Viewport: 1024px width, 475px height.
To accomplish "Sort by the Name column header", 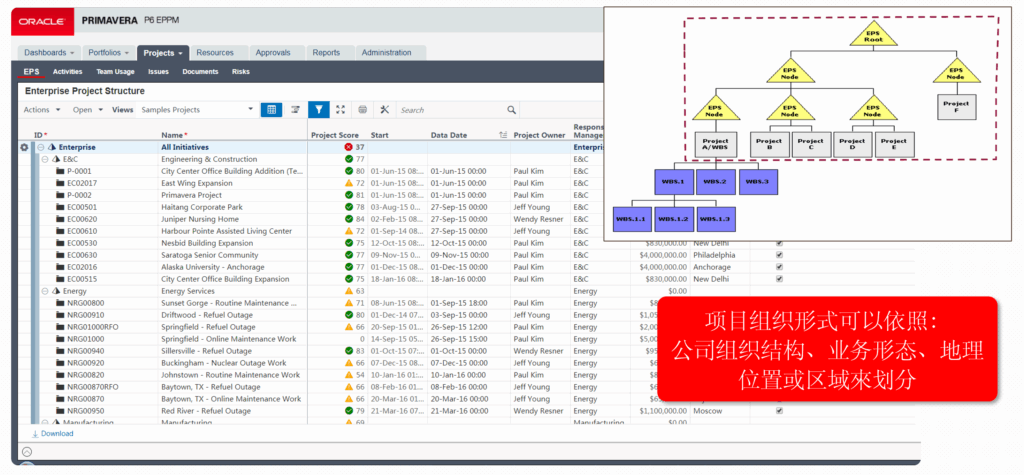I will (x=174, y=135).
